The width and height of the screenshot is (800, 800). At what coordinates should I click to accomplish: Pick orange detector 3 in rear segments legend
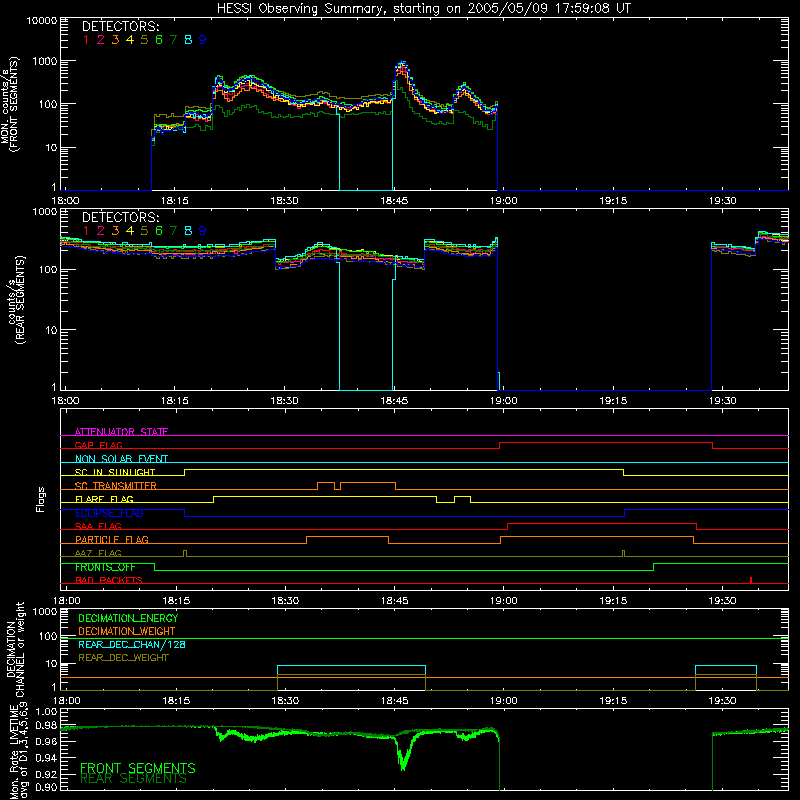(115, 231)
